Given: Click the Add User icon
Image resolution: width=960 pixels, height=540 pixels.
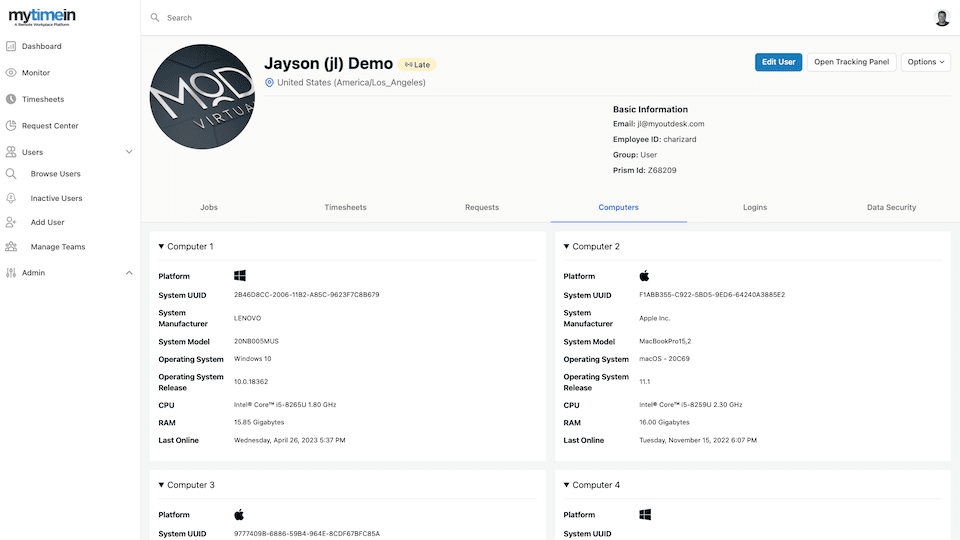Looking at the screenshot, I should tap(11, 222).
